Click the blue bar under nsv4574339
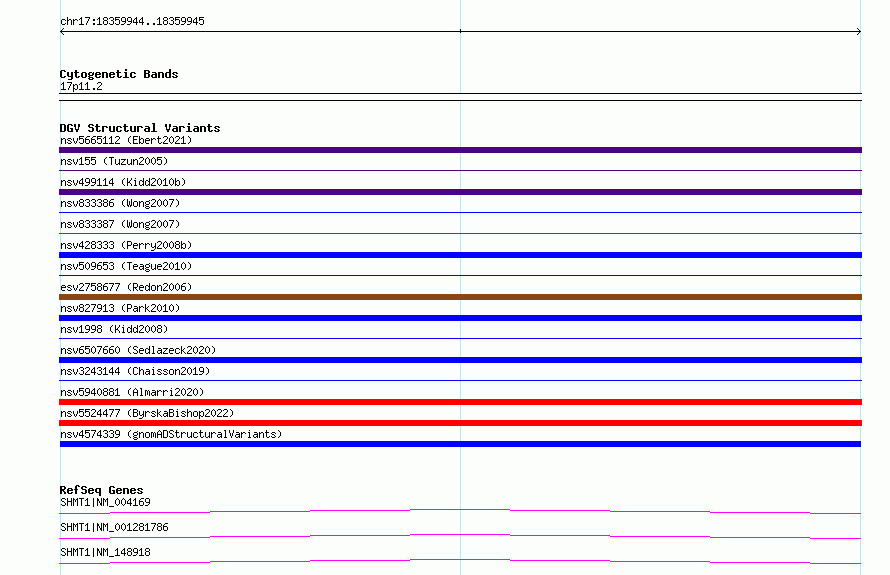The width and height of the screenshot is (890, 575). 460,444
